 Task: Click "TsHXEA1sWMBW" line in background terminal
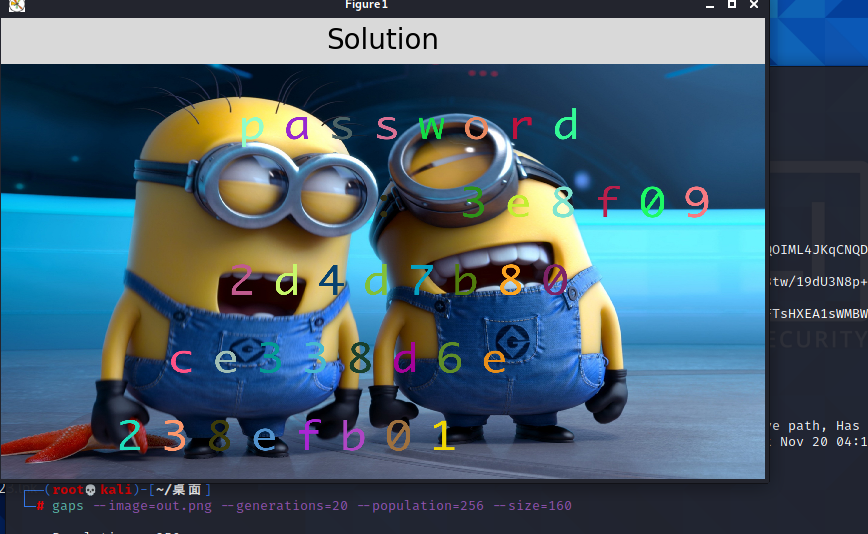(820, 314)
